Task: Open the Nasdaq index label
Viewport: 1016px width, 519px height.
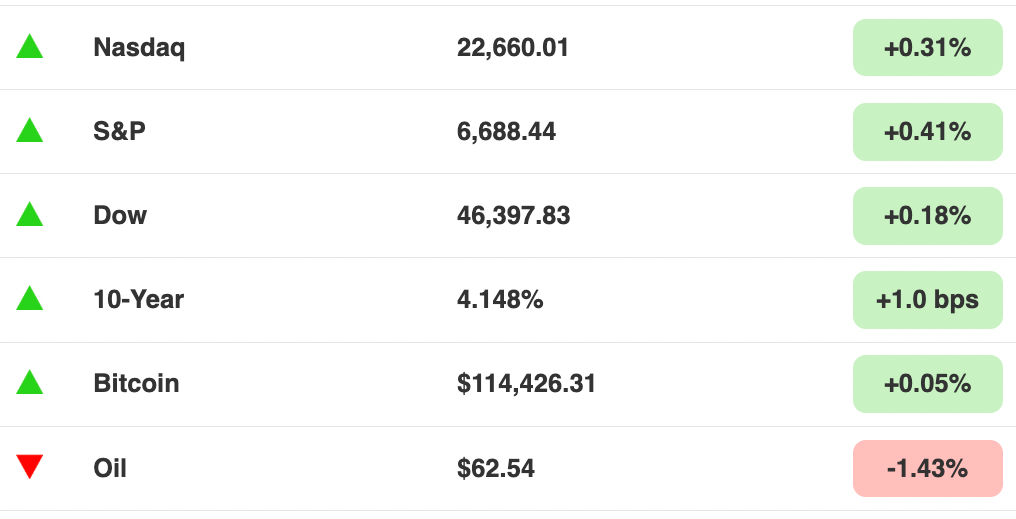Action: click(x=139, y=48)
